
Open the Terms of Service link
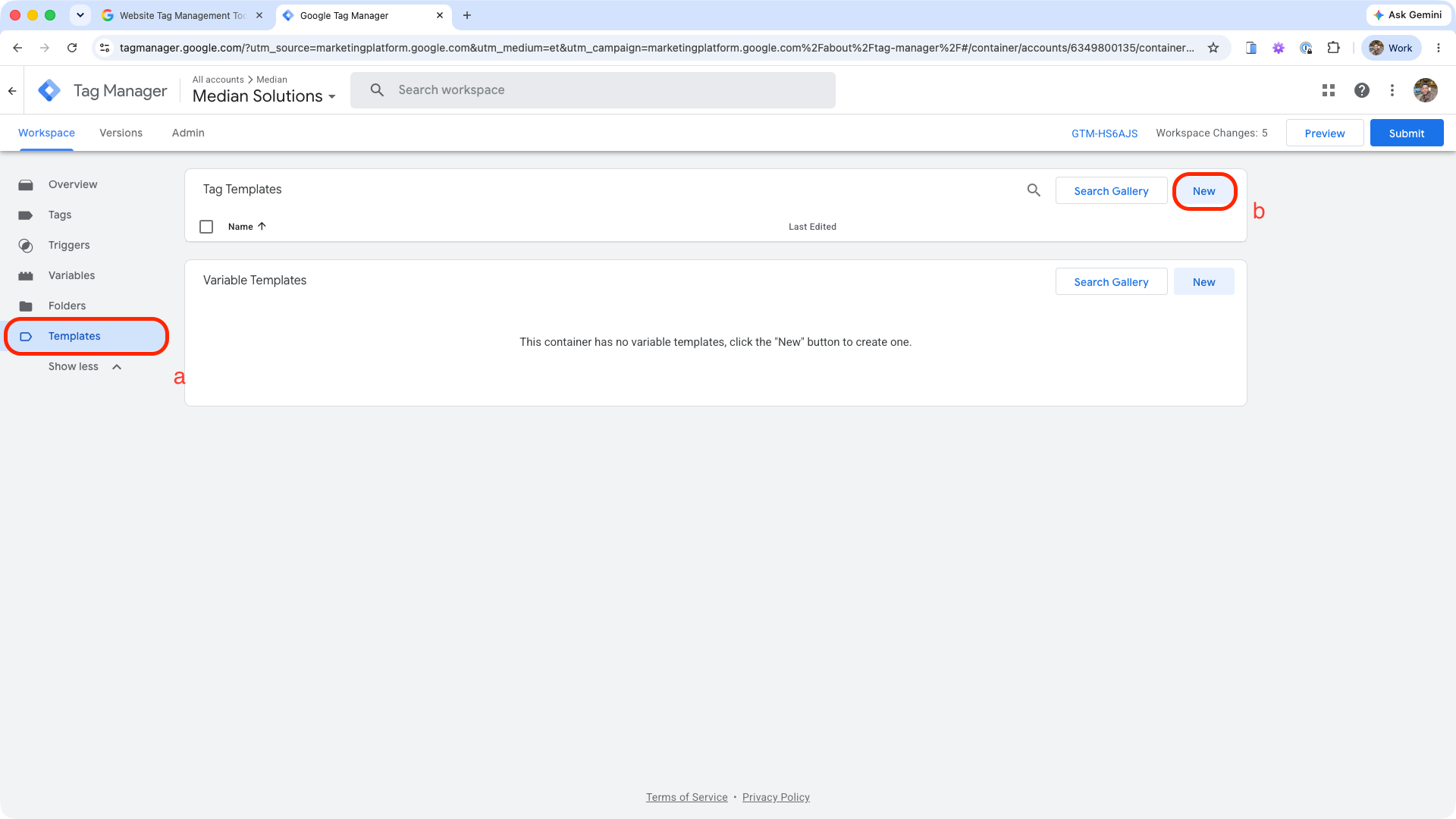tap(686, 797)
